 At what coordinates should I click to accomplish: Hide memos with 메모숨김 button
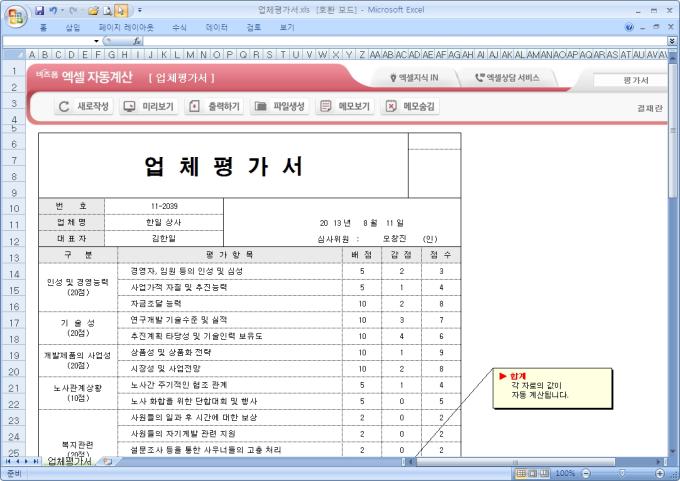(410, 106)
